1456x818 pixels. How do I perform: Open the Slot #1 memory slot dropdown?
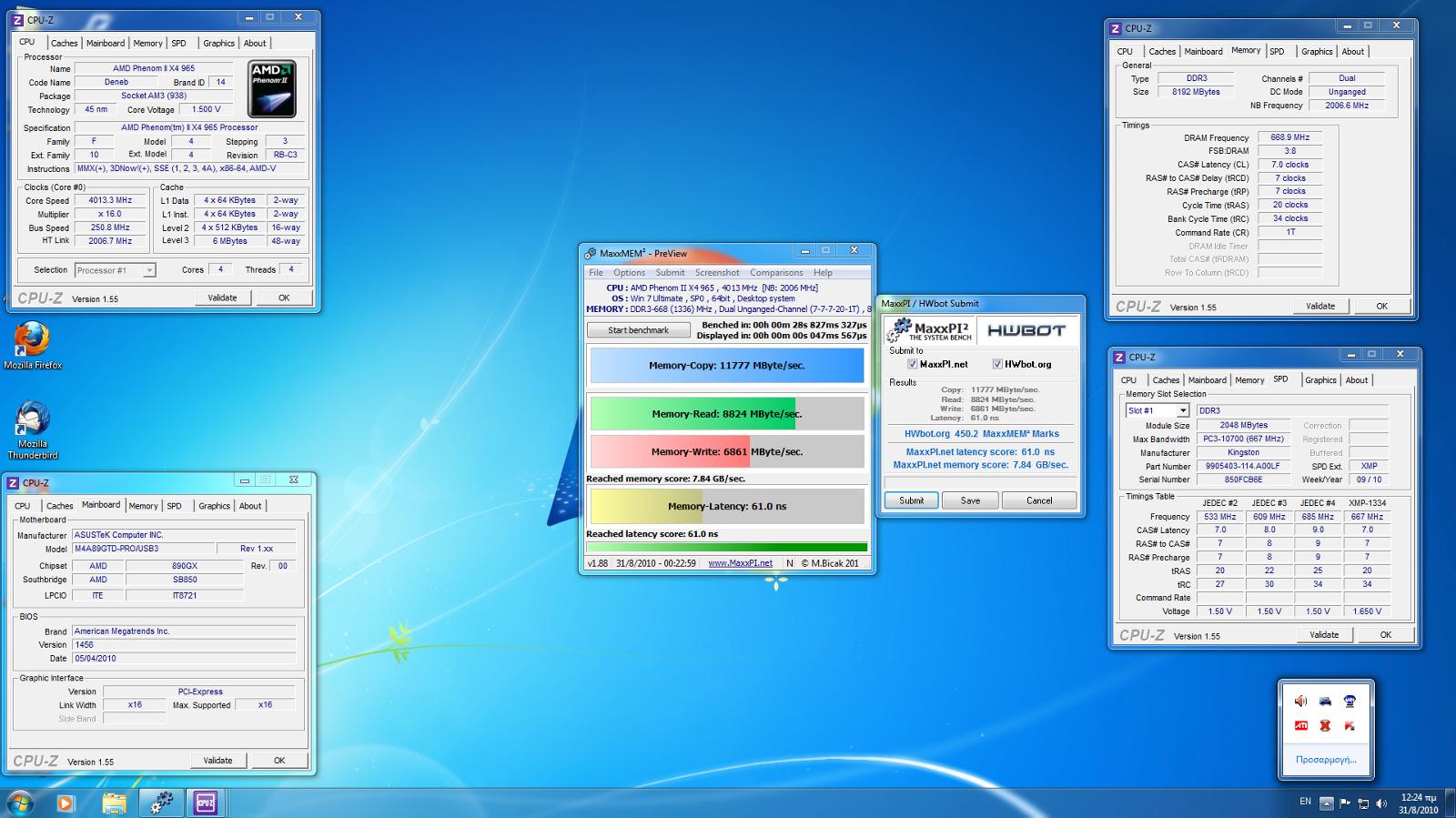(1158, 410)
